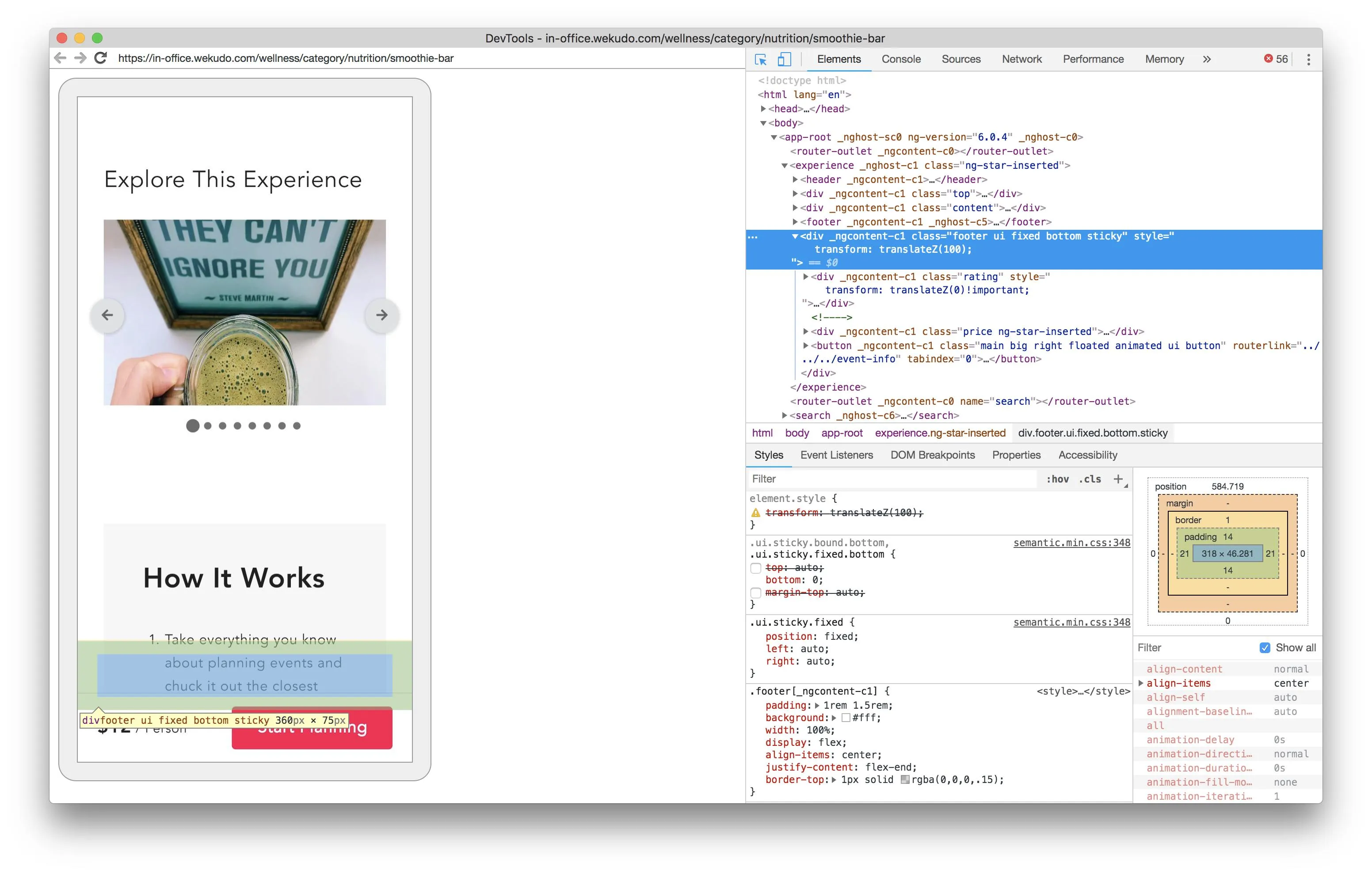
Task: Click the browser reload icon
Action: tap(101, 58)
